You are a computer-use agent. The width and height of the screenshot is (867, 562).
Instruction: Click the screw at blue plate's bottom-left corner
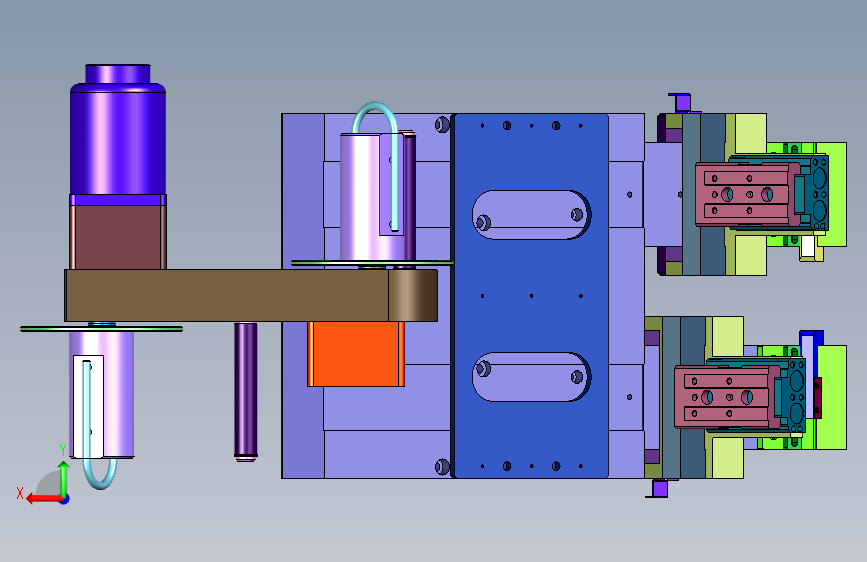[x=442, y=467]
